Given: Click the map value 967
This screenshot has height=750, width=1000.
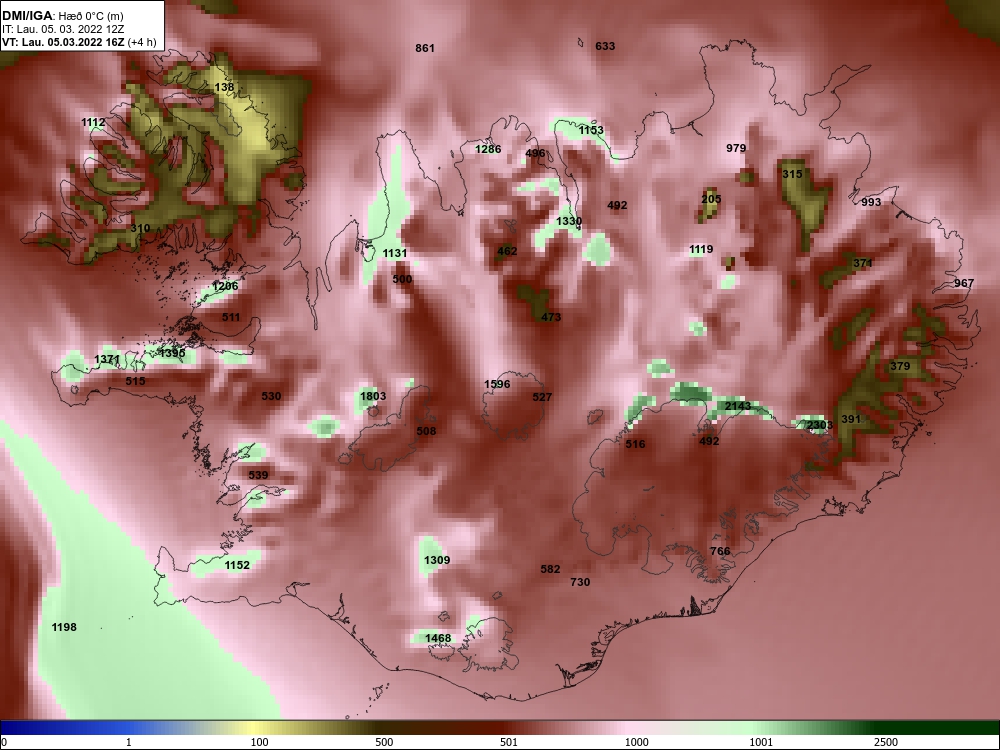Looking at the screenshot, I should [x=964, y=283].
